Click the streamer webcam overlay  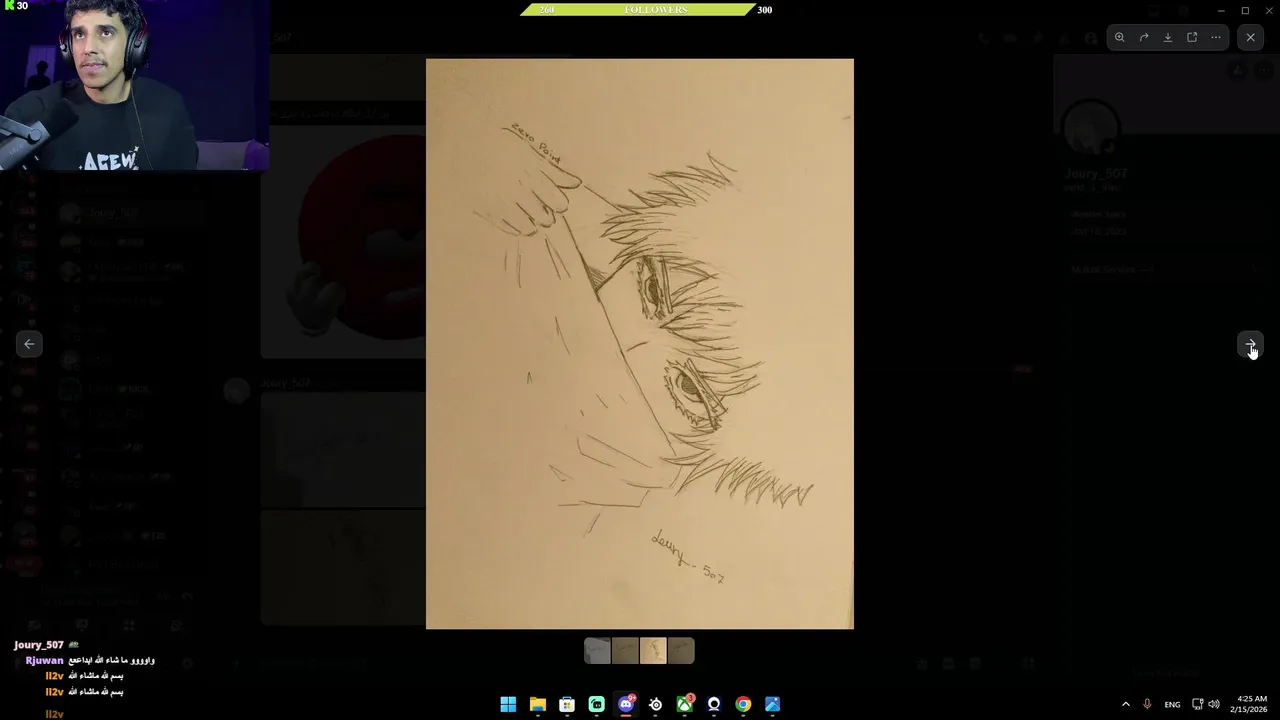[134, 85]
